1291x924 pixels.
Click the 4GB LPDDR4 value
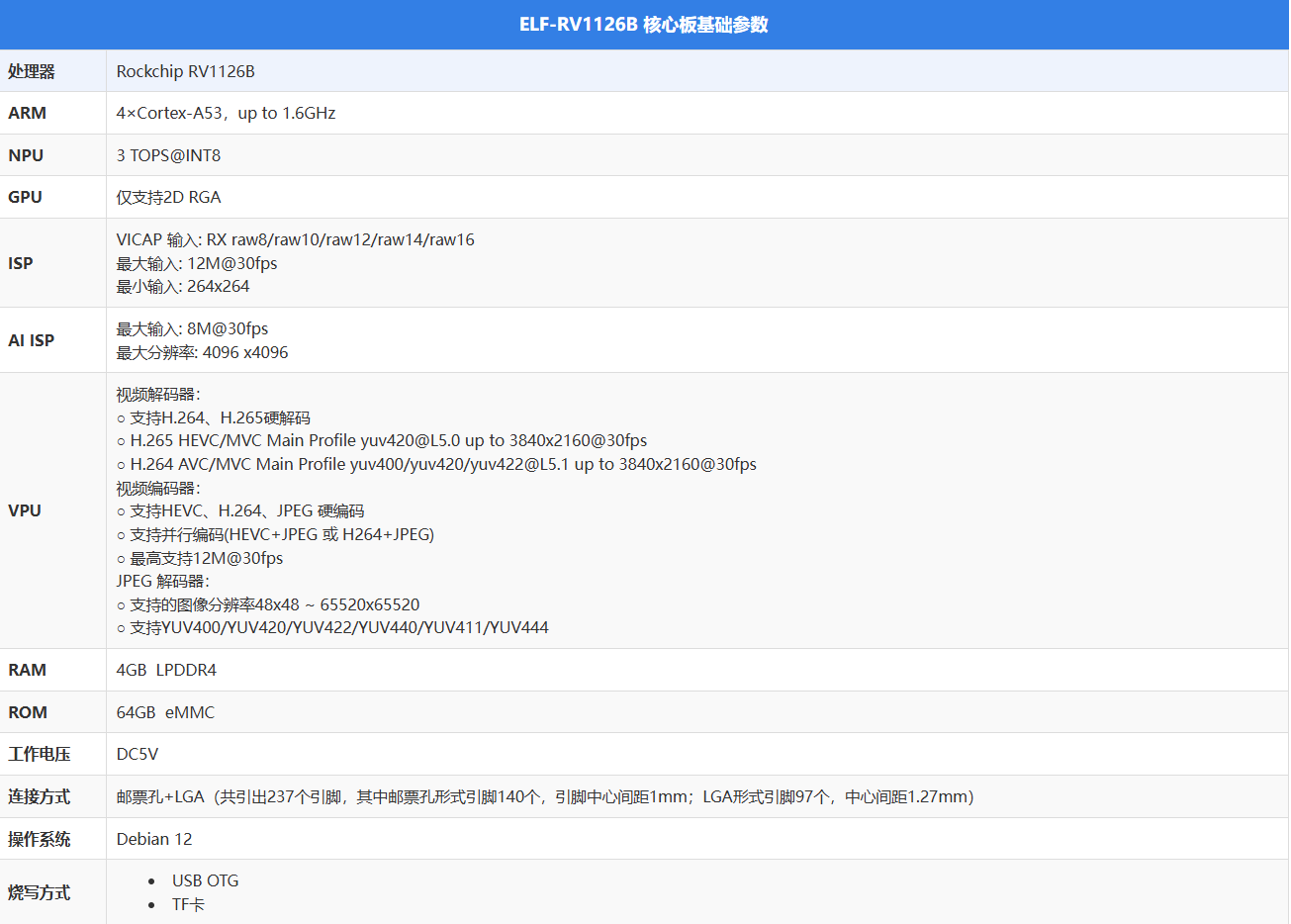tap(166, 670)
